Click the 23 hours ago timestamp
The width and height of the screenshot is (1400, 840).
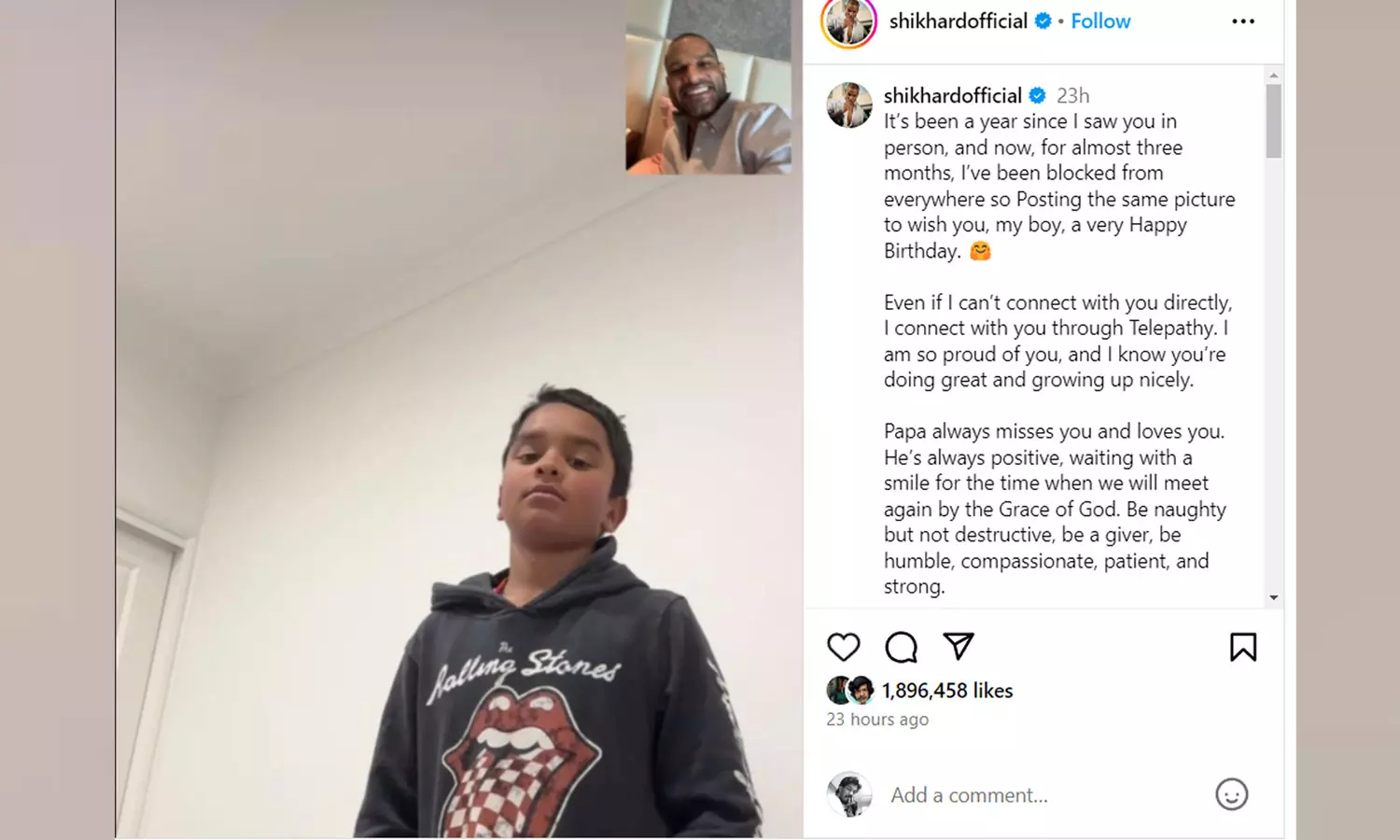(x=877, y=720)
